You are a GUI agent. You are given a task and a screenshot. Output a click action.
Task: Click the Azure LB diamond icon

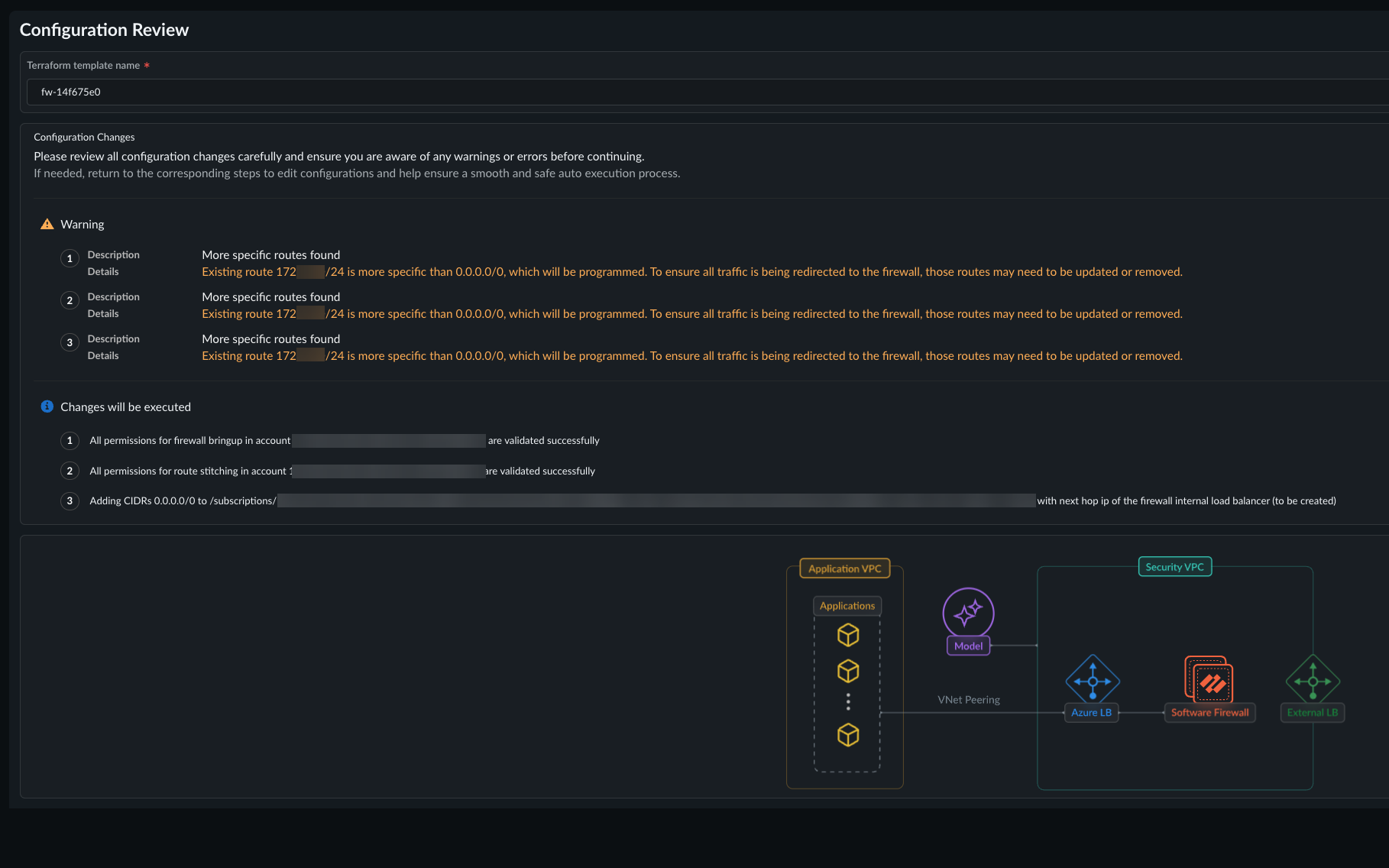pyautogui.click(x=1093, y=679)
